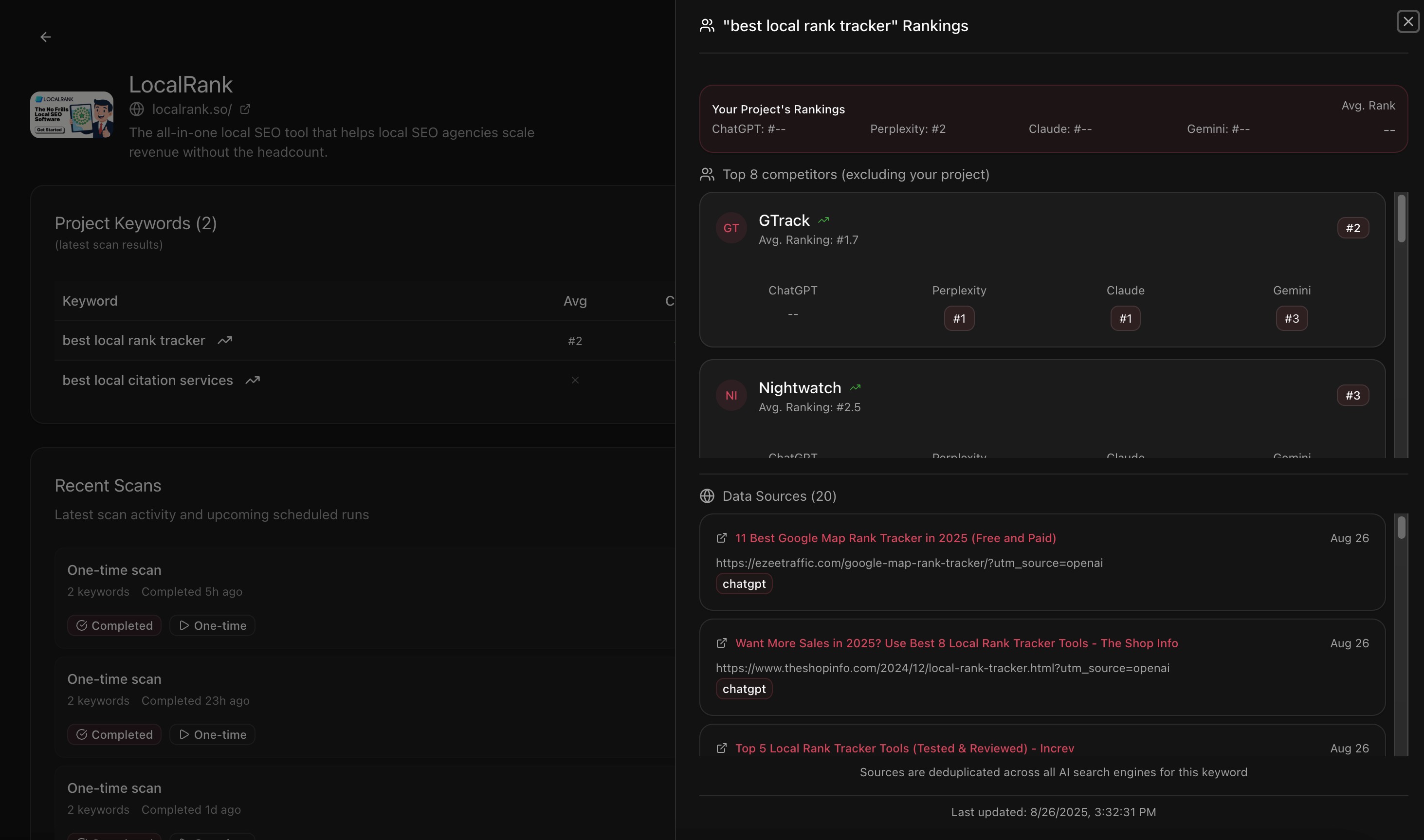Click the GT avatar of GTrack
Screen dimensions: 1424x840
(731, 228)
